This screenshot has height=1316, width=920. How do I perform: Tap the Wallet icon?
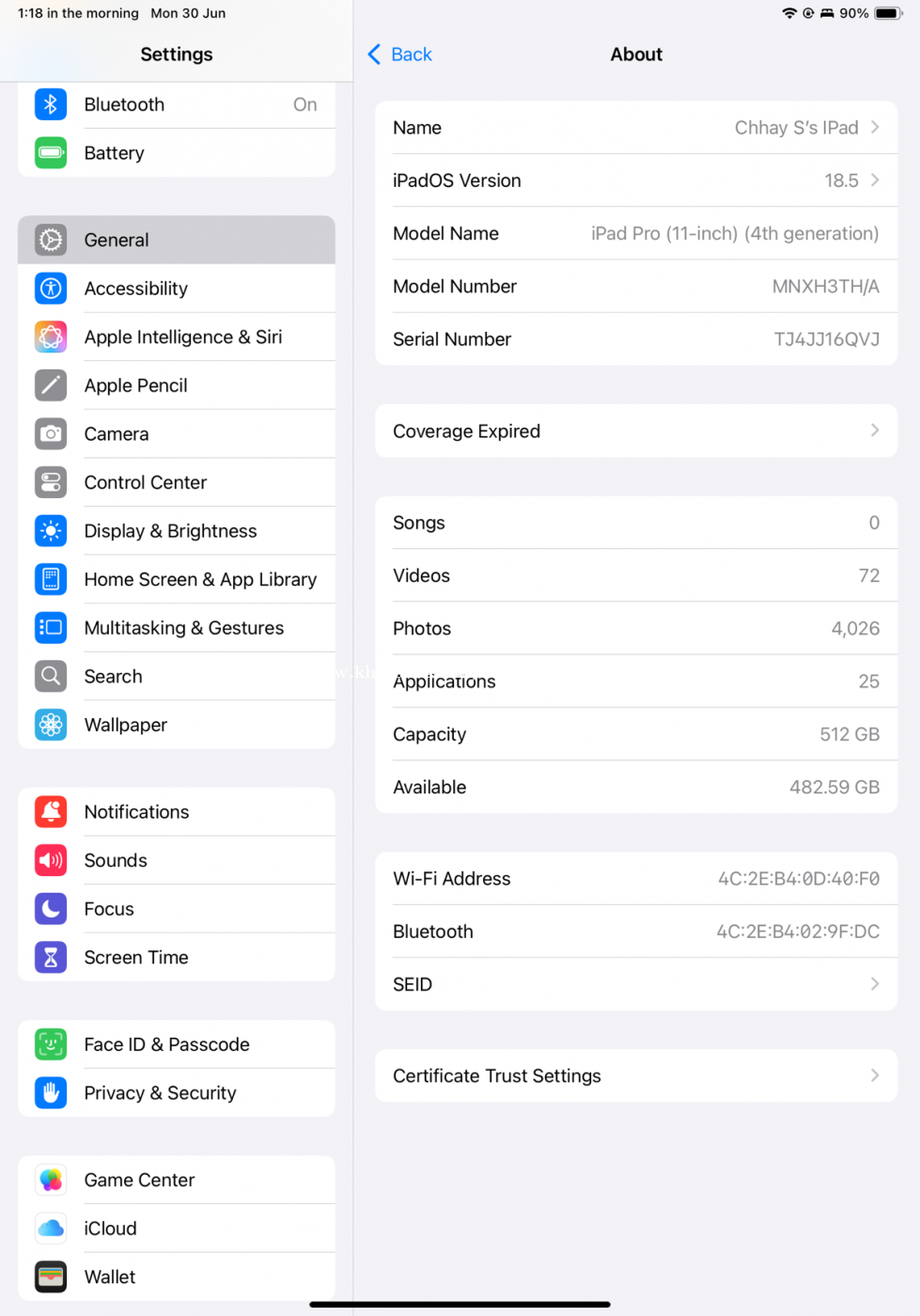(51, 1277)
